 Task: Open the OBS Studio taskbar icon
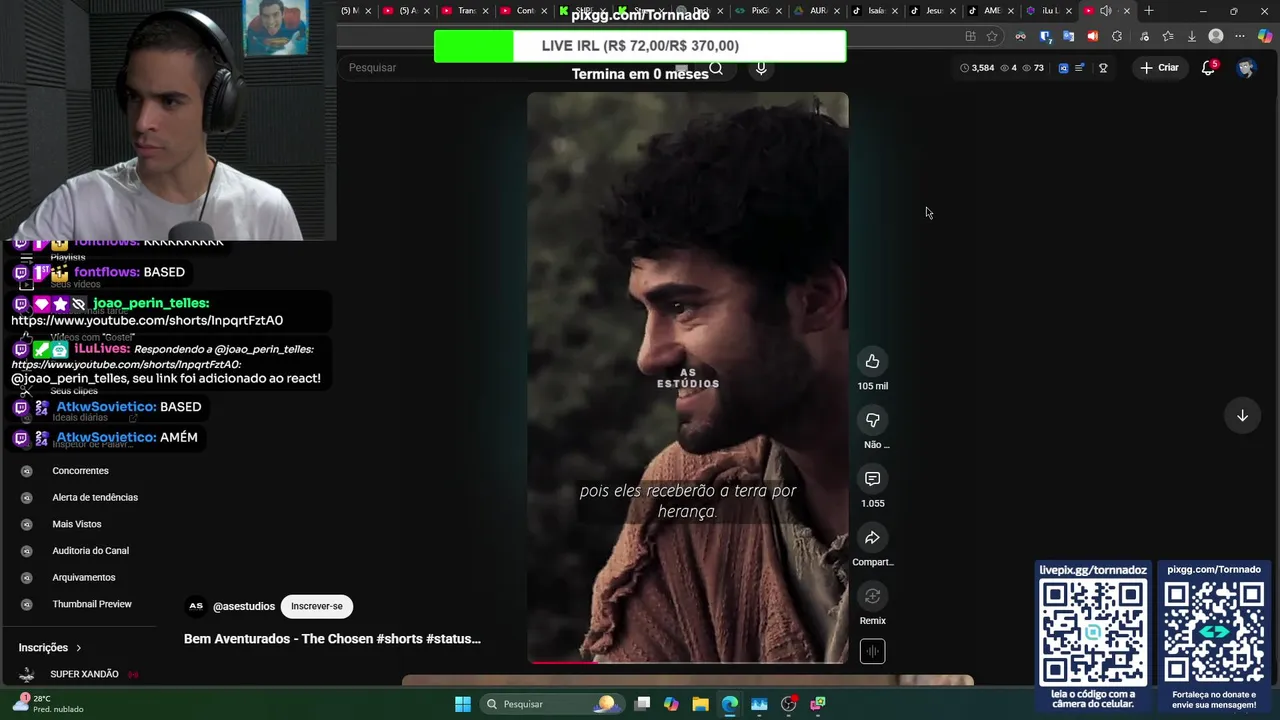point(788,704)
